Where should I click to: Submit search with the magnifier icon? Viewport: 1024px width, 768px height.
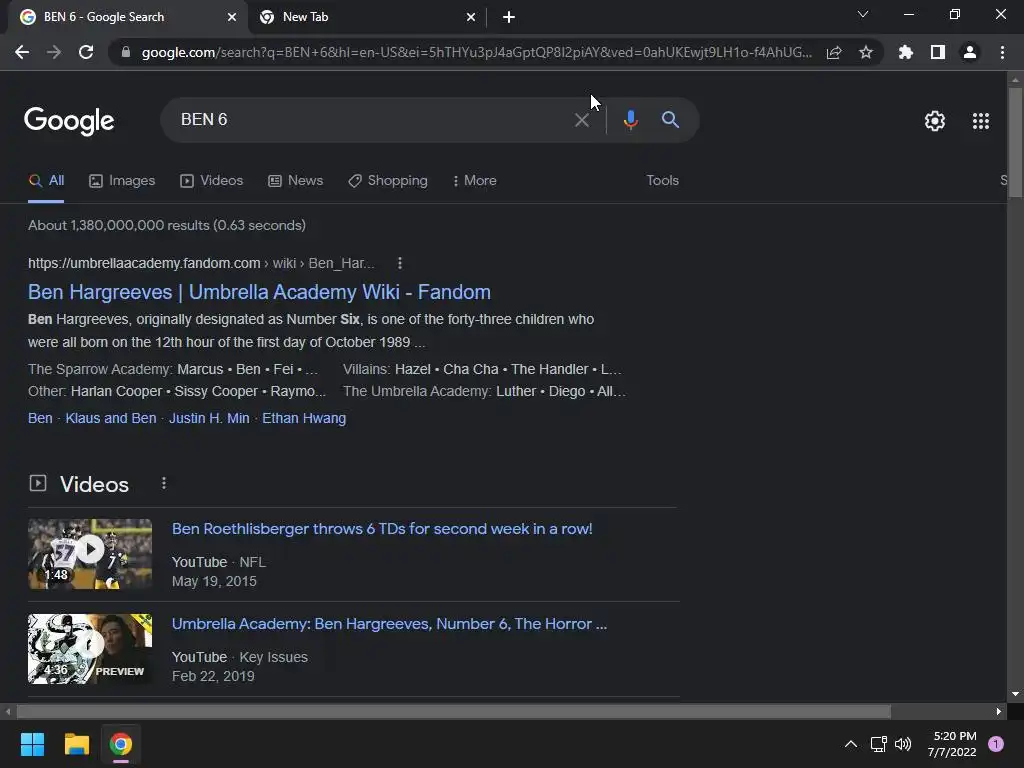point(670,120)
